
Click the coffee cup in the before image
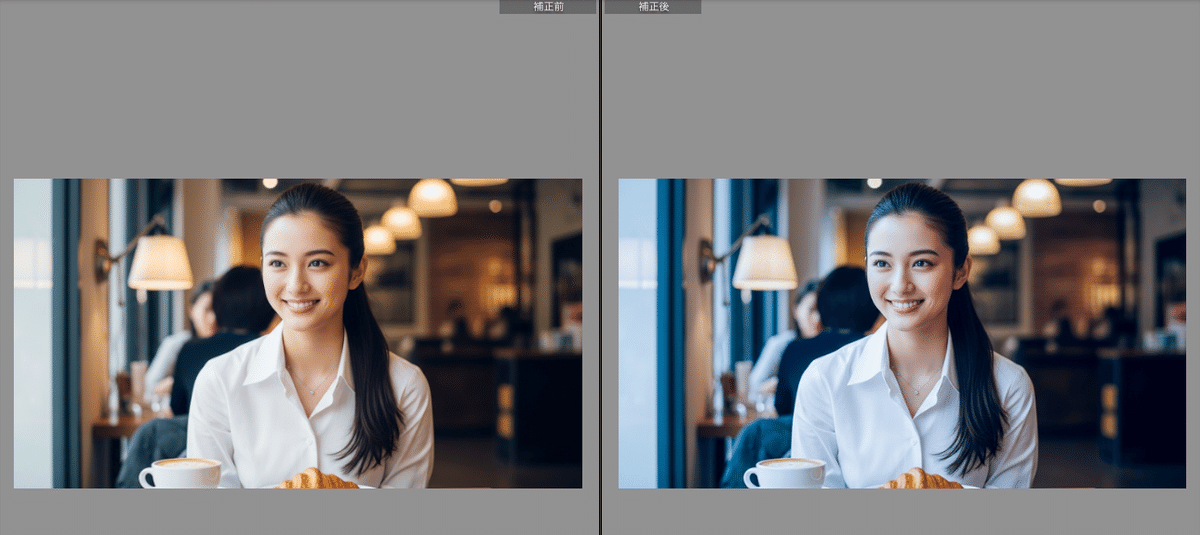tap(180, 473)
